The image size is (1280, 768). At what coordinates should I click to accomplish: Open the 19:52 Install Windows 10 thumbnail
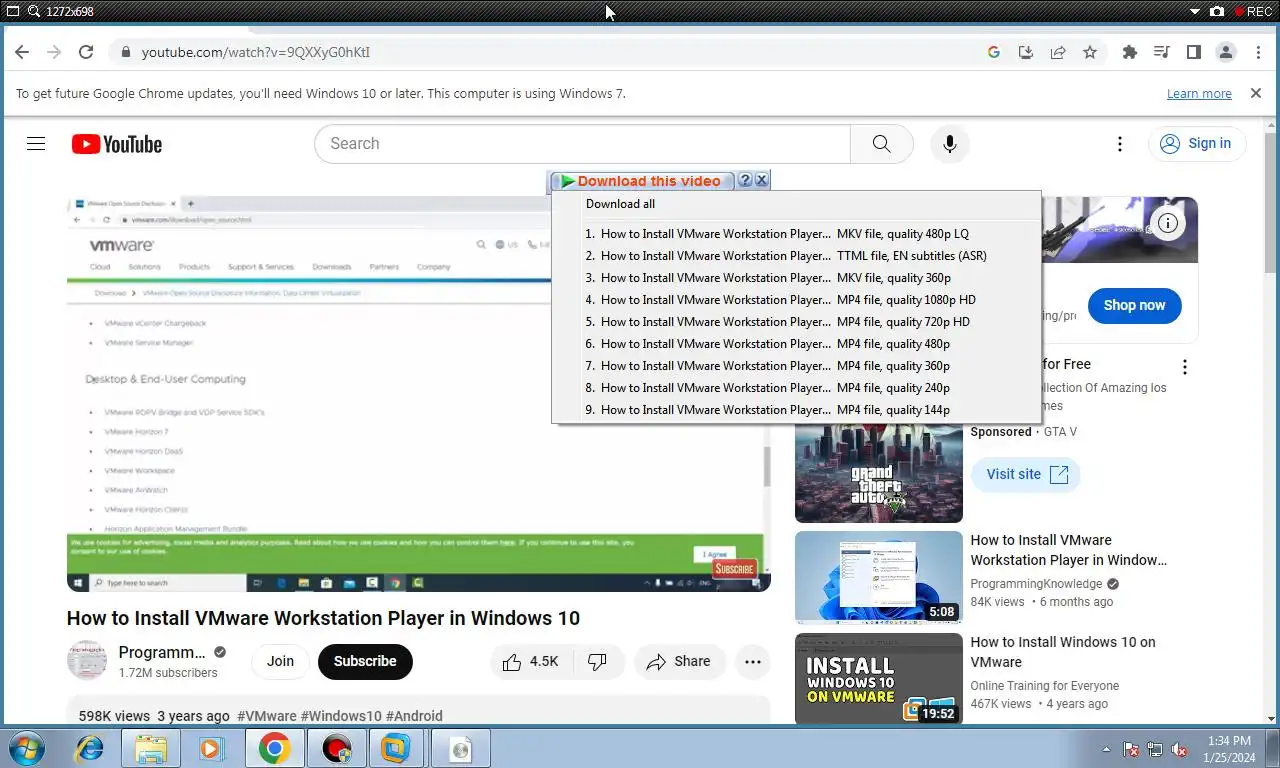point(878,678)
